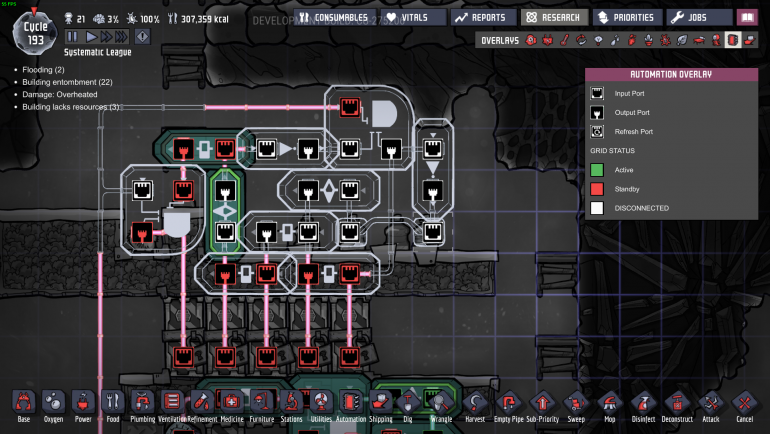
Task: Activate the Disinfect tool
Action: [x=643, y=407]
